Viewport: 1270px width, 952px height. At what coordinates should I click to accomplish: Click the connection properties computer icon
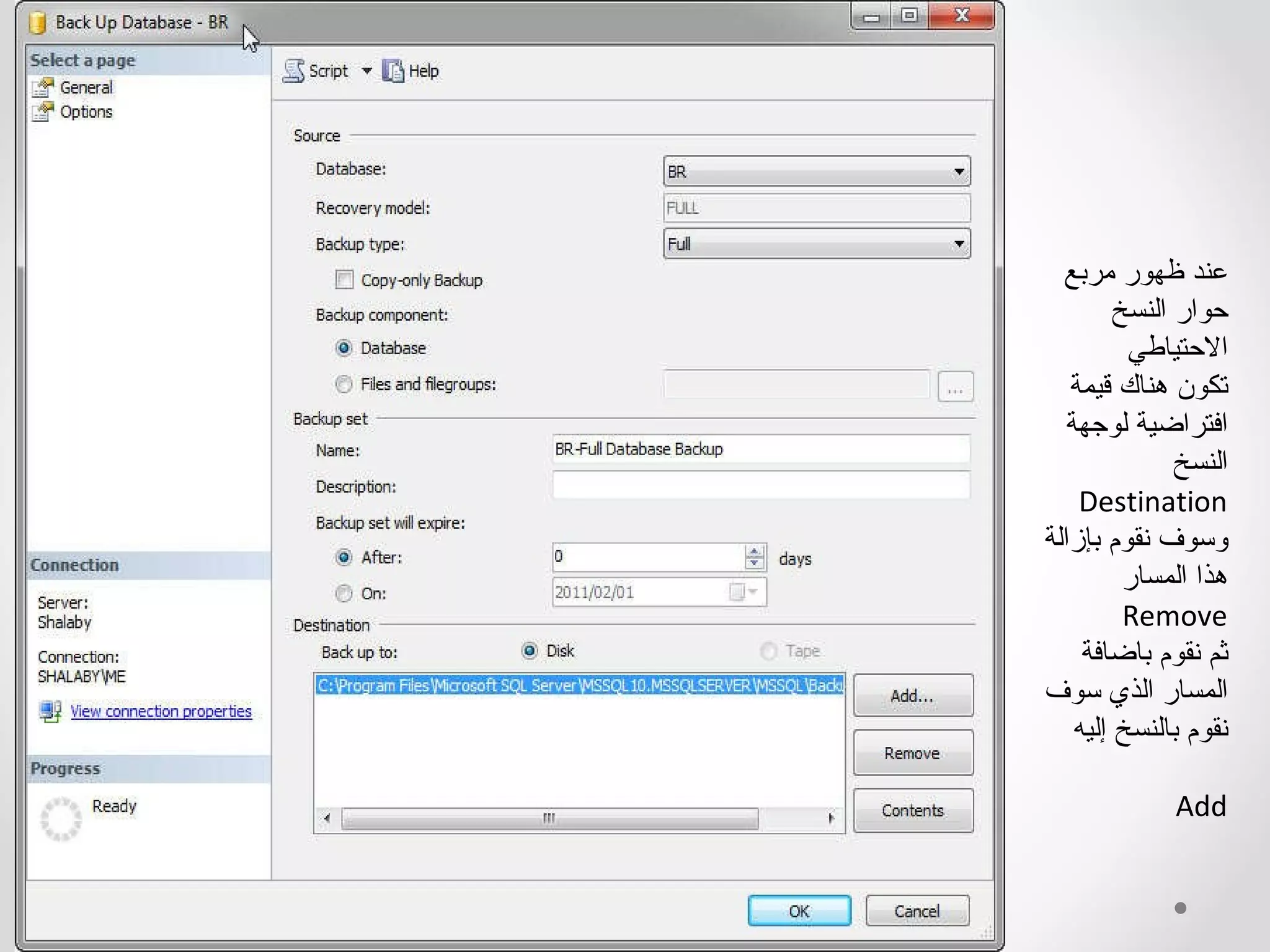tap(50, 712)
